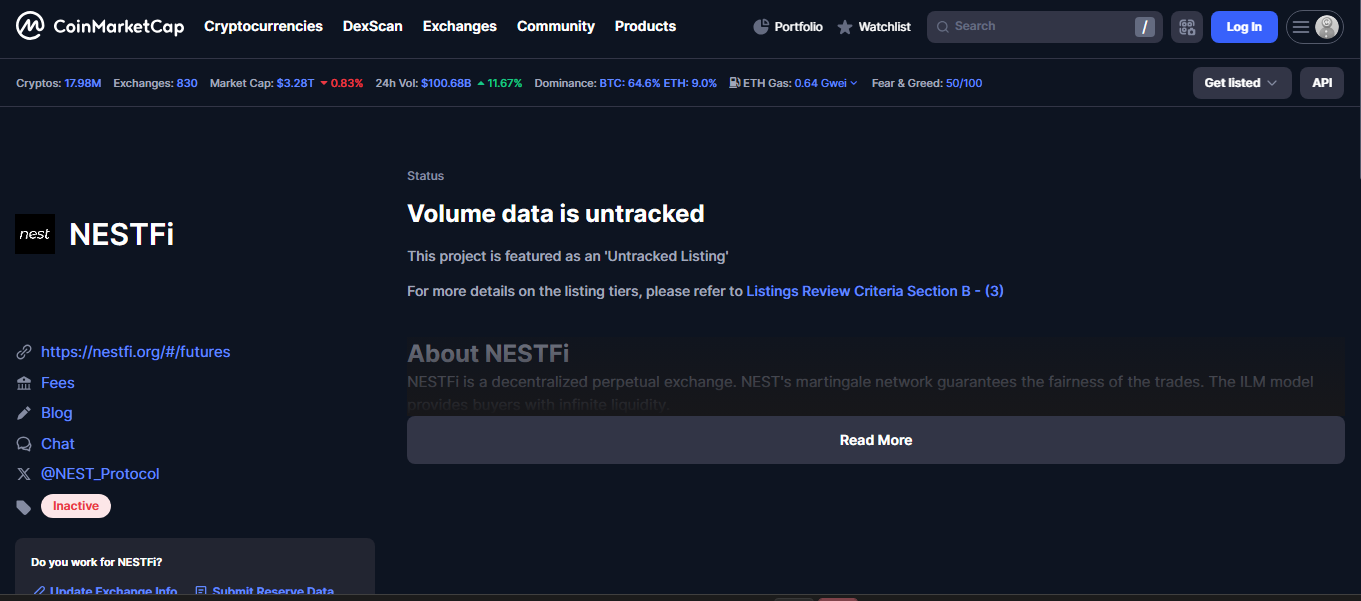The image size is (1361, 601).
Task: Click the Exchanges 830 value
Action: coord(187,83)
